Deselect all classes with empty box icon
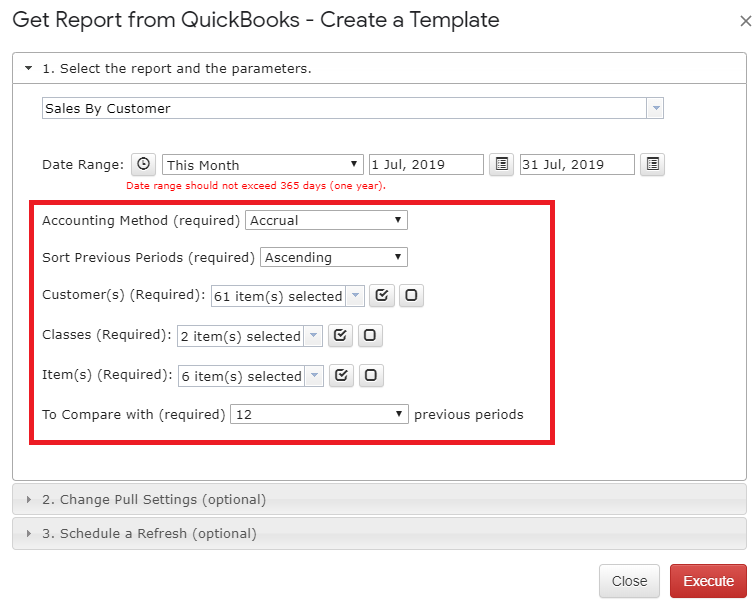The image size is (756, 604). 370,336
